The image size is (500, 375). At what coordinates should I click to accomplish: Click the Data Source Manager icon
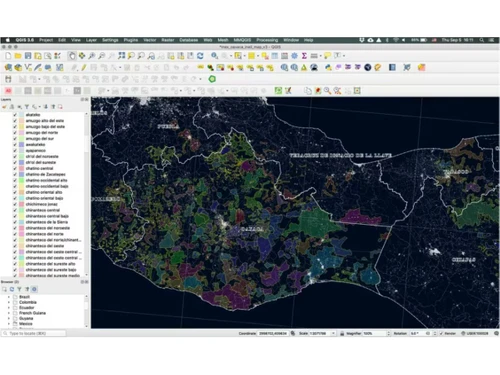[8, 67]
